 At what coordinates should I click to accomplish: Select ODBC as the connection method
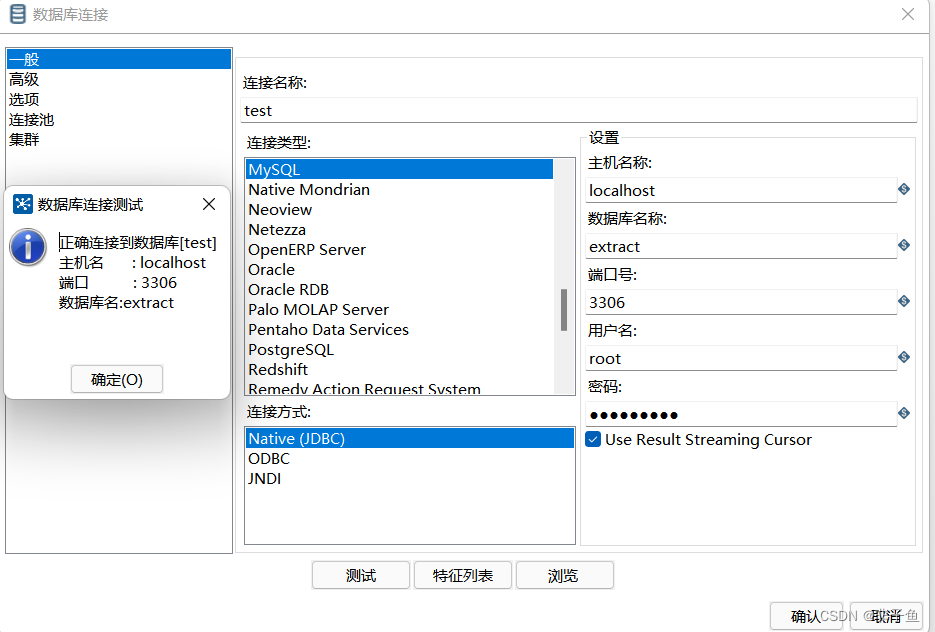(x=270, y=459)
